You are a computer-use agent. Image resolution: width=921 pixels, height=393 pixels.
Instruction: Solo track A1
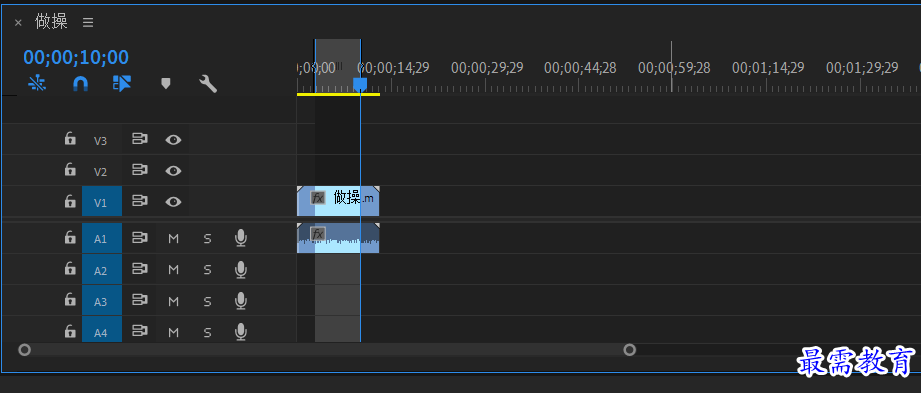[x=207, y=239]
